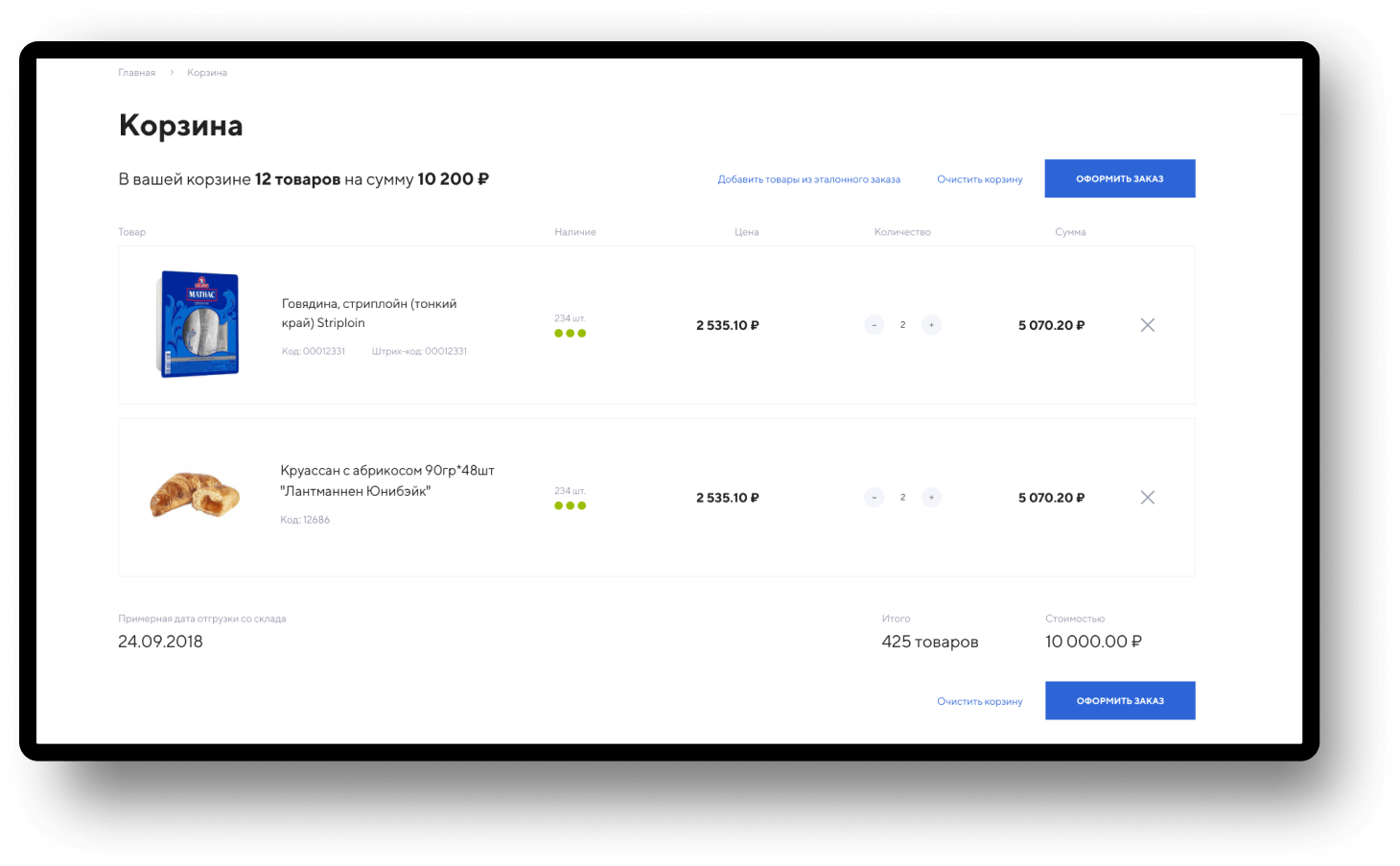1400x866 pixels.
Task: Click the Сумма column header
Action: (1070, 232)
